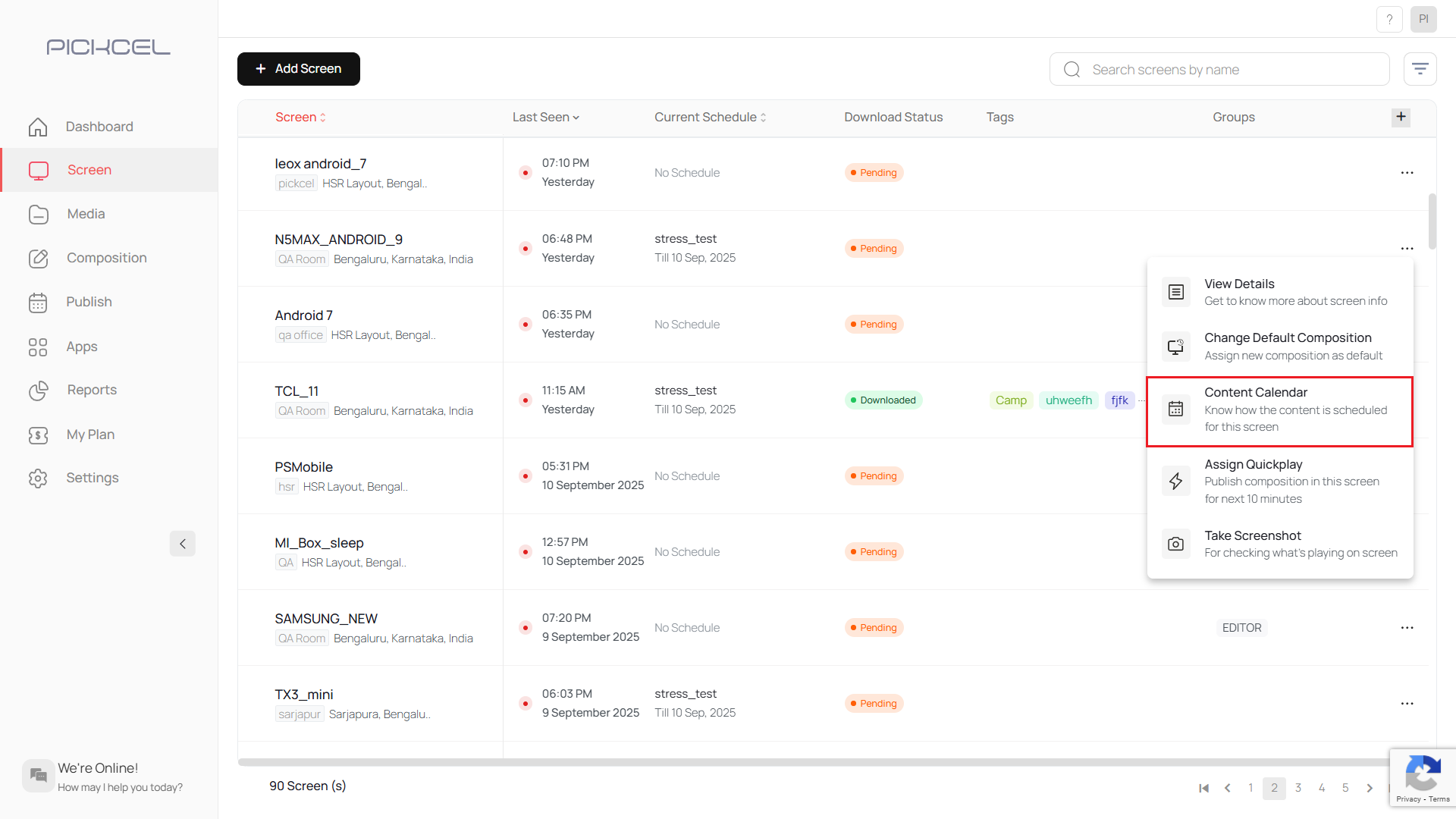
Task: Open the Last Seen sort dropdown
Action: point(545,117)
